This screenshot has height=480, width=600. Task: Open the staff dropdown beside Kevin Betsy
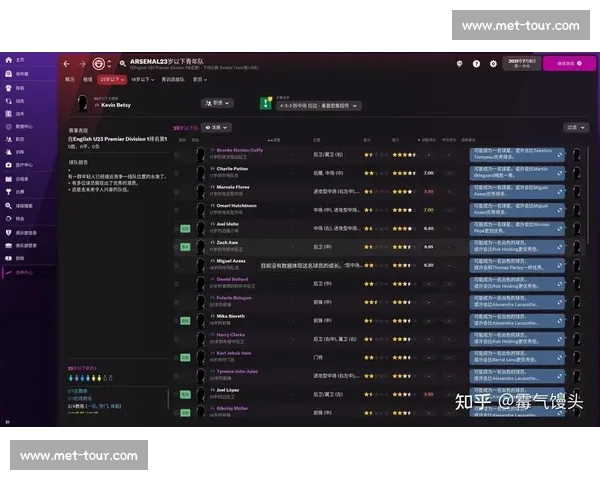click(x=217, y=103)
